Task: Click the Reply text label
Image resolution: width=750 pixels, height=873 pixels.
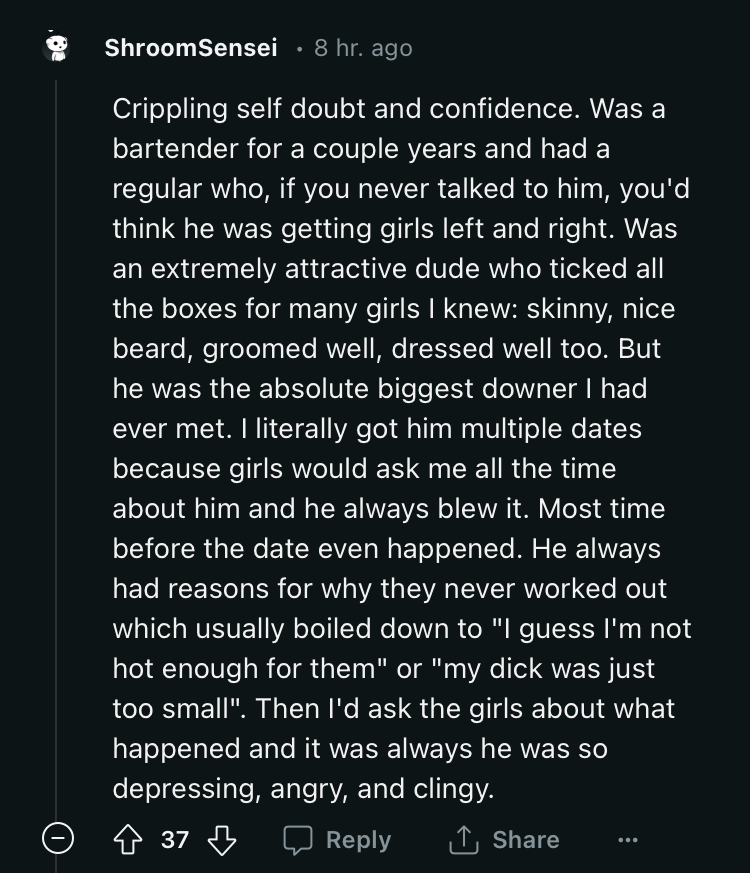Action: [359, 840]
